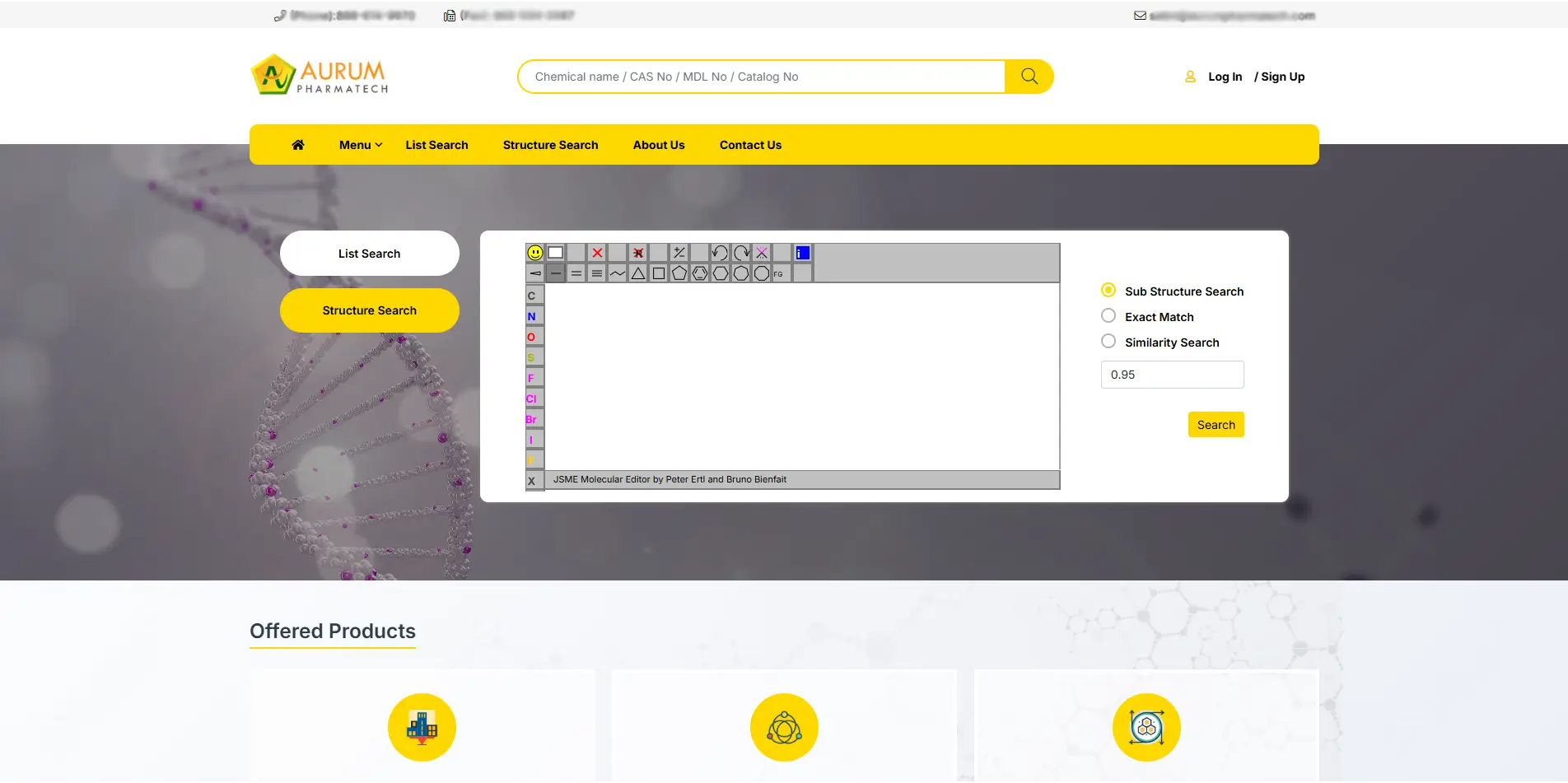Select the Sub Structure Search option
Viewport: 1568px width, 783px height.
(x=1108, y=291)
